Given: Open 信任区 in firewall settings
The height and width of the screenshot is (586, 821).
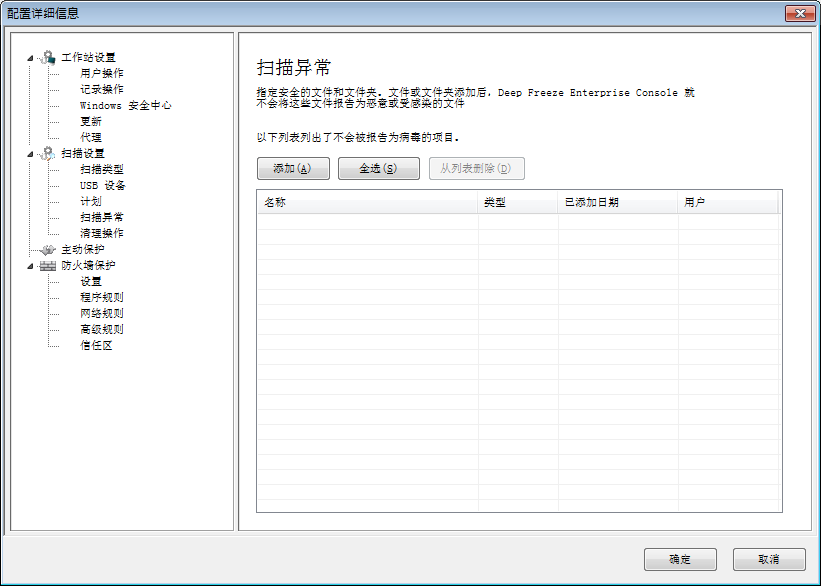Looking at the screenshot, I should (x=96, y=345).
